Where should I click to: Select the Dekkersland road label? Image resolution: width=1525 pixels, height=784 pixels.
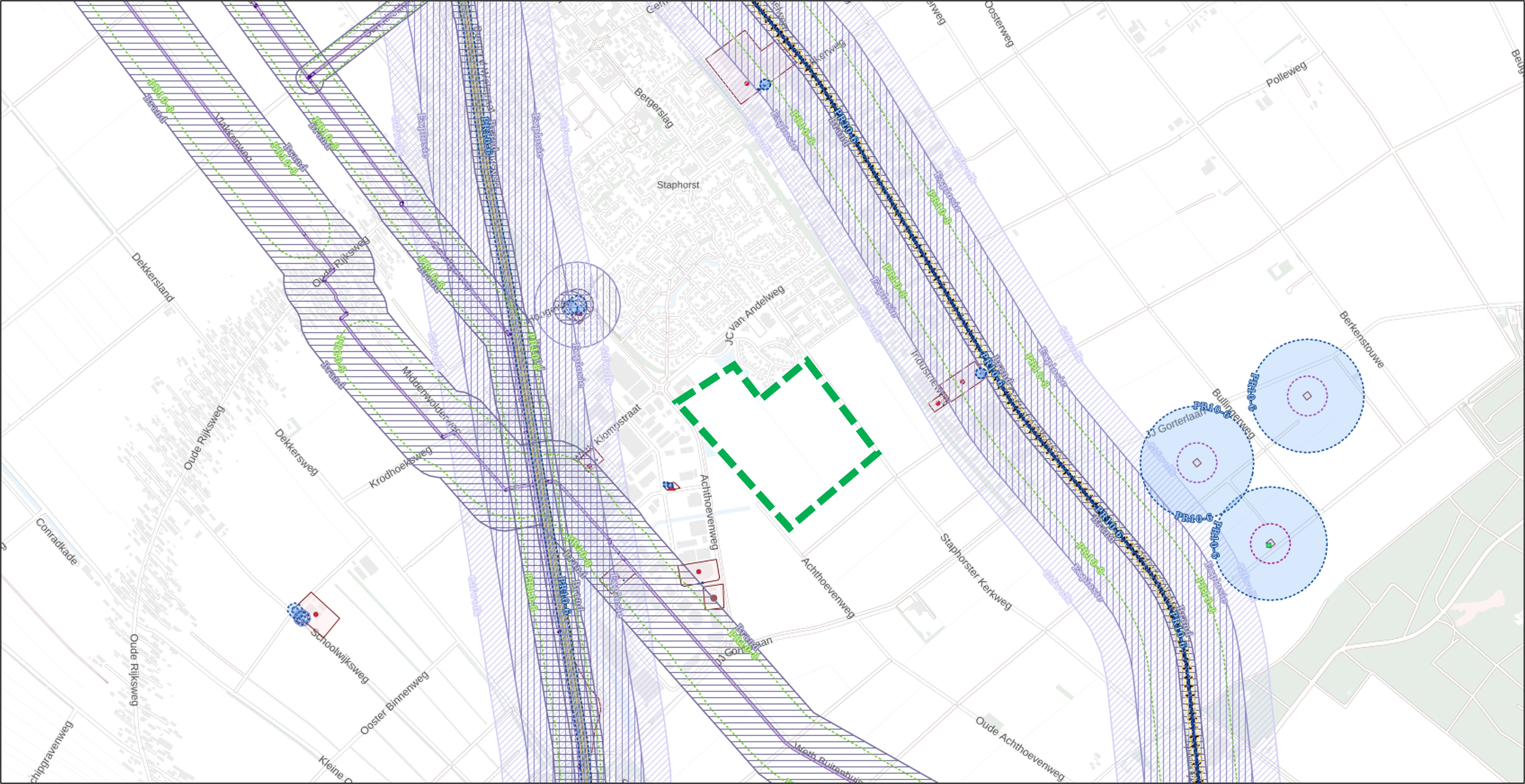[153, 277]
